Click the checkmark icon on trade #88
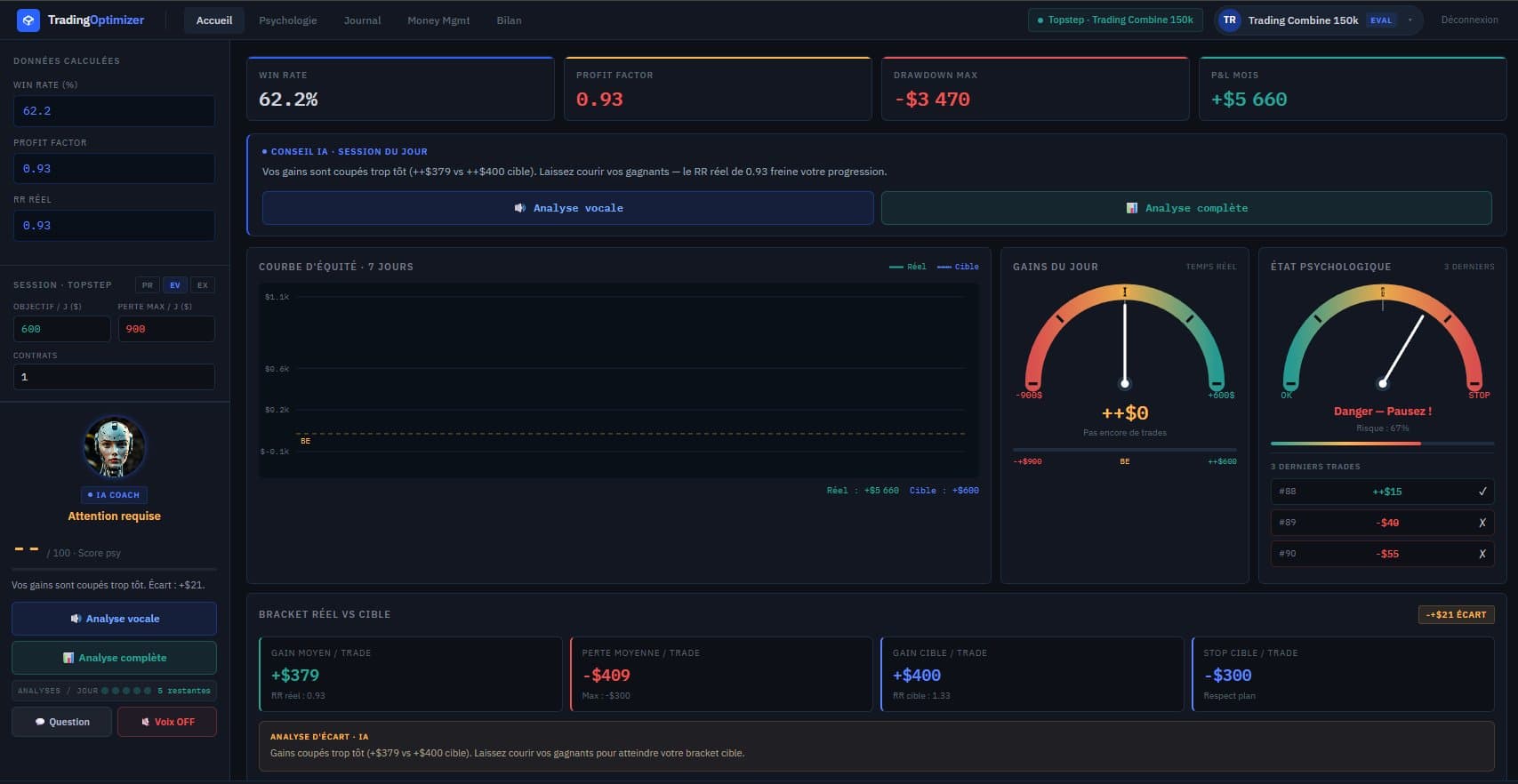Viewport: 1518px width, 784px height. coord(1482,492)
